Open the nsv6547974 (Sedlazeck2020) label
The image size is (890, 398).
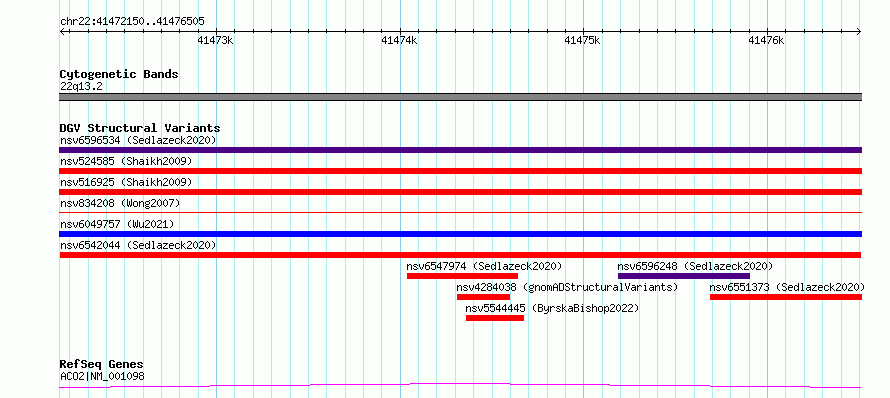point(484,266)
